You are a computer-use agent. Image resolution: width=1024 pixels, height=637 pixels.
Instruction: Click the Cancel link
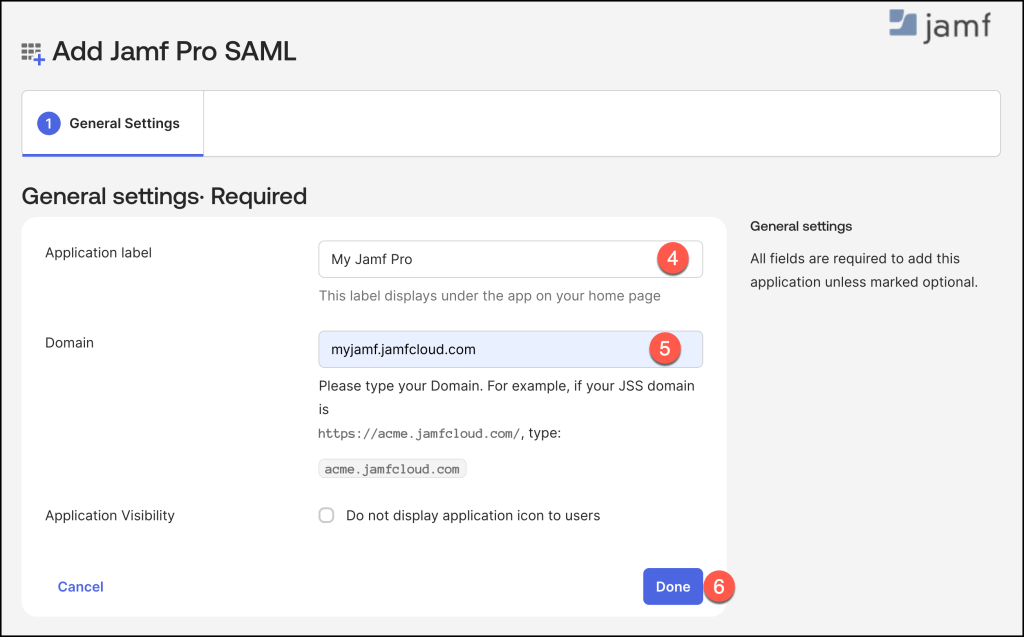81,587
